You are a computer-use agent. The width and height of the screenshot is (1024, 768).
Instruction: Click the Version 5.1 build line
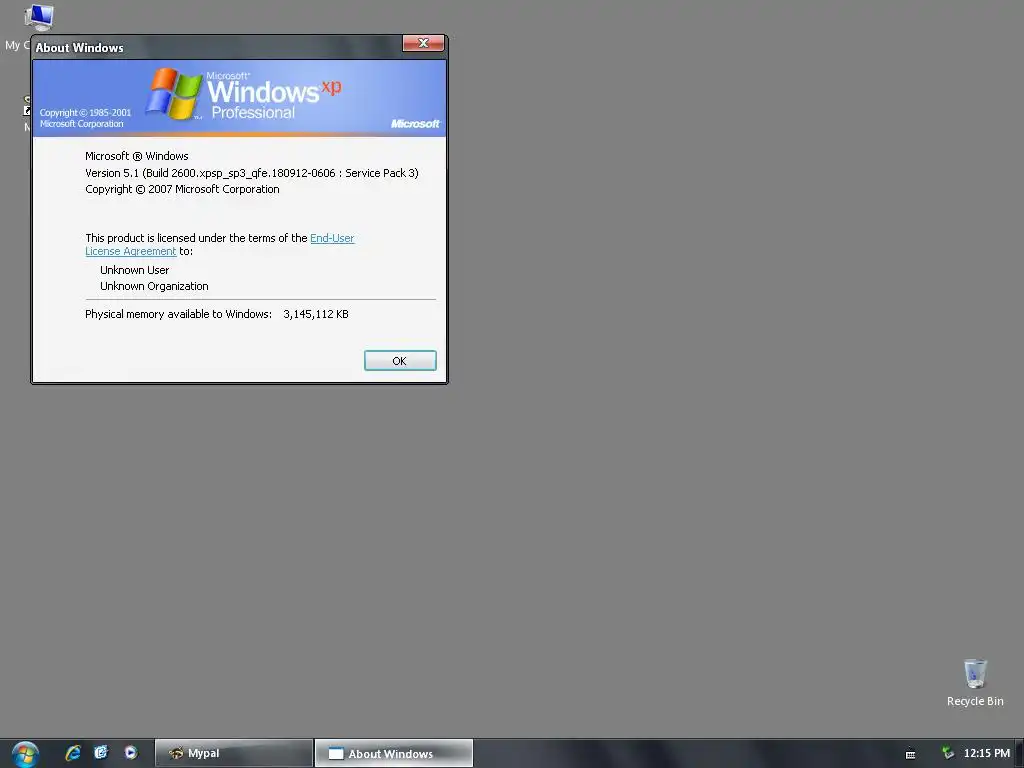point(251,173)
